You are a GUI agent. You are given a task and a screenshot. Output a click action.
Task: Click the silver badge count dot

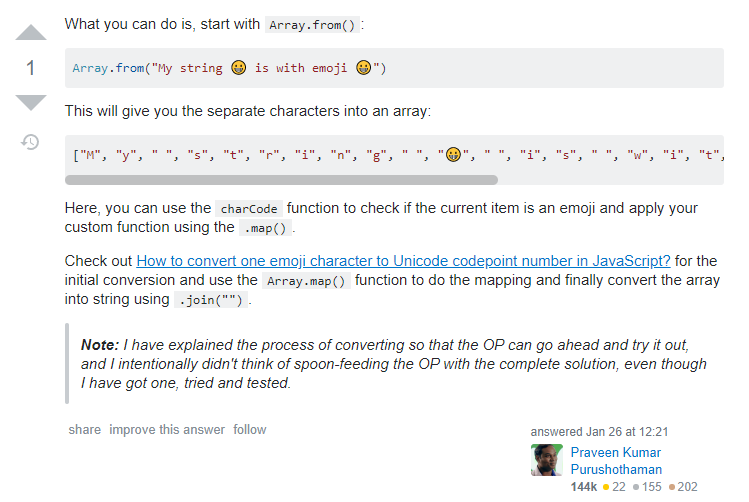[x=637, y=487]
